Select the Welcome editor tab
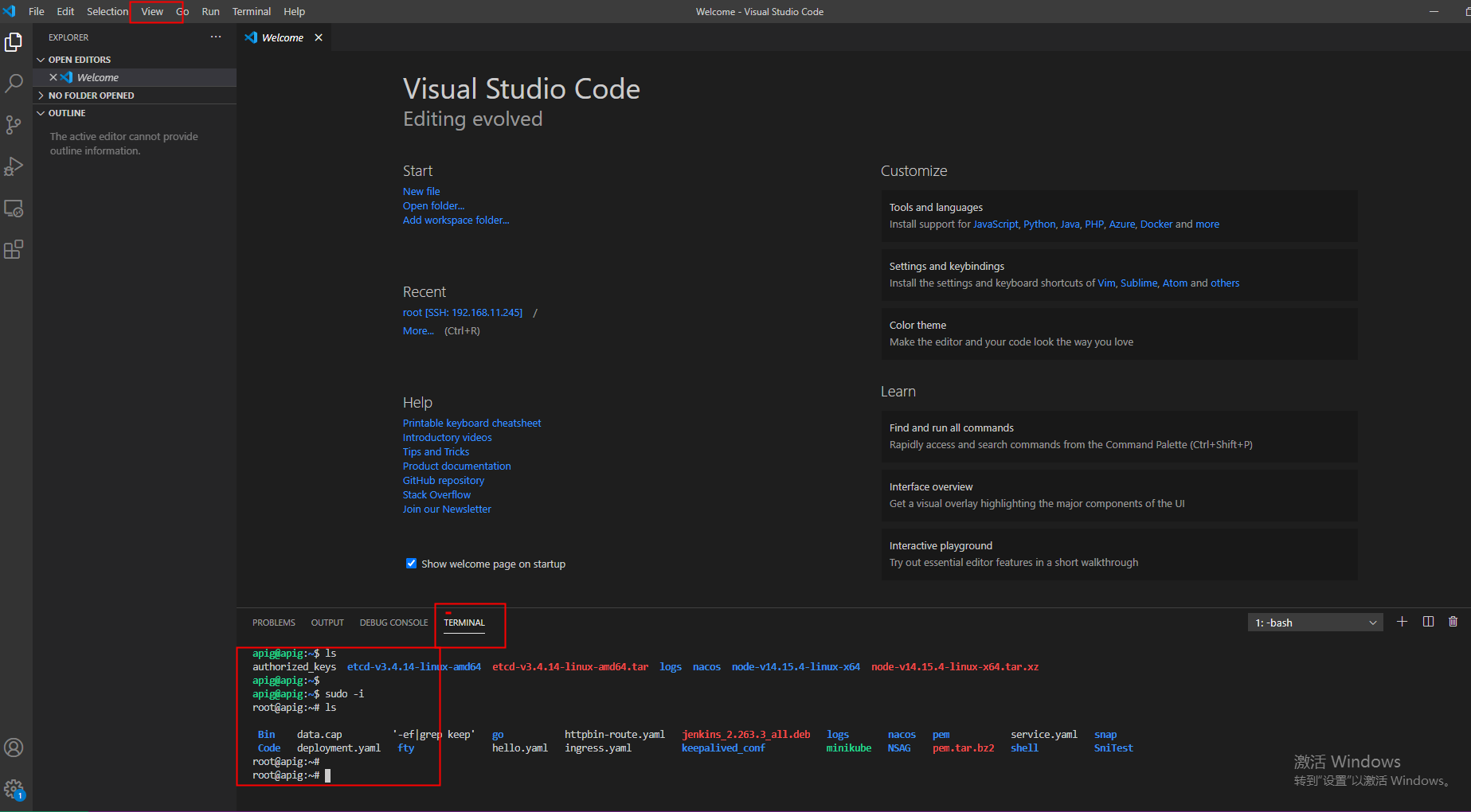 click(x=283, y=37)
